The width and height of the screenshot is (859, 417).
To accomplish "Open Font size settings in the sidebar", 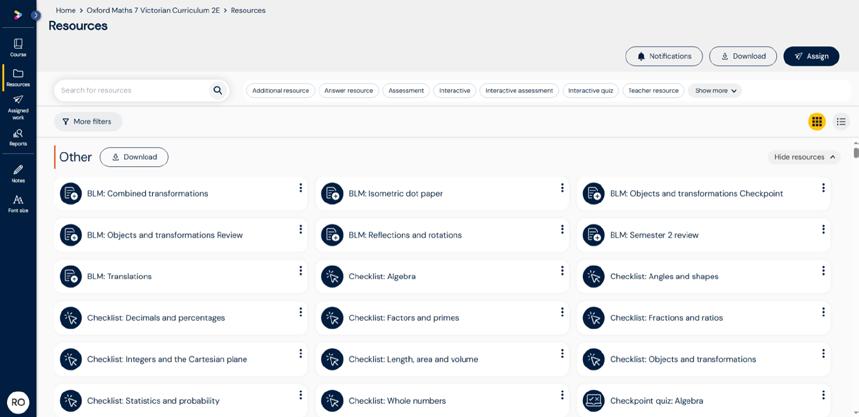I will (x=18, y=203).
